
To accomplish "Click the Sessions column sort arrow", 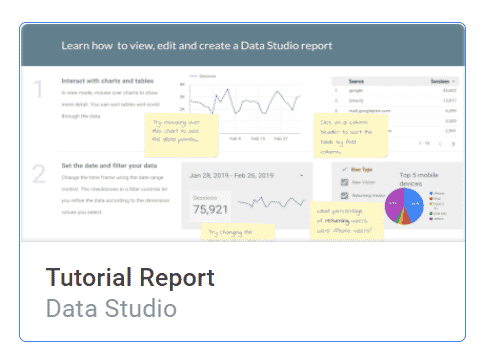I will 453,81.
